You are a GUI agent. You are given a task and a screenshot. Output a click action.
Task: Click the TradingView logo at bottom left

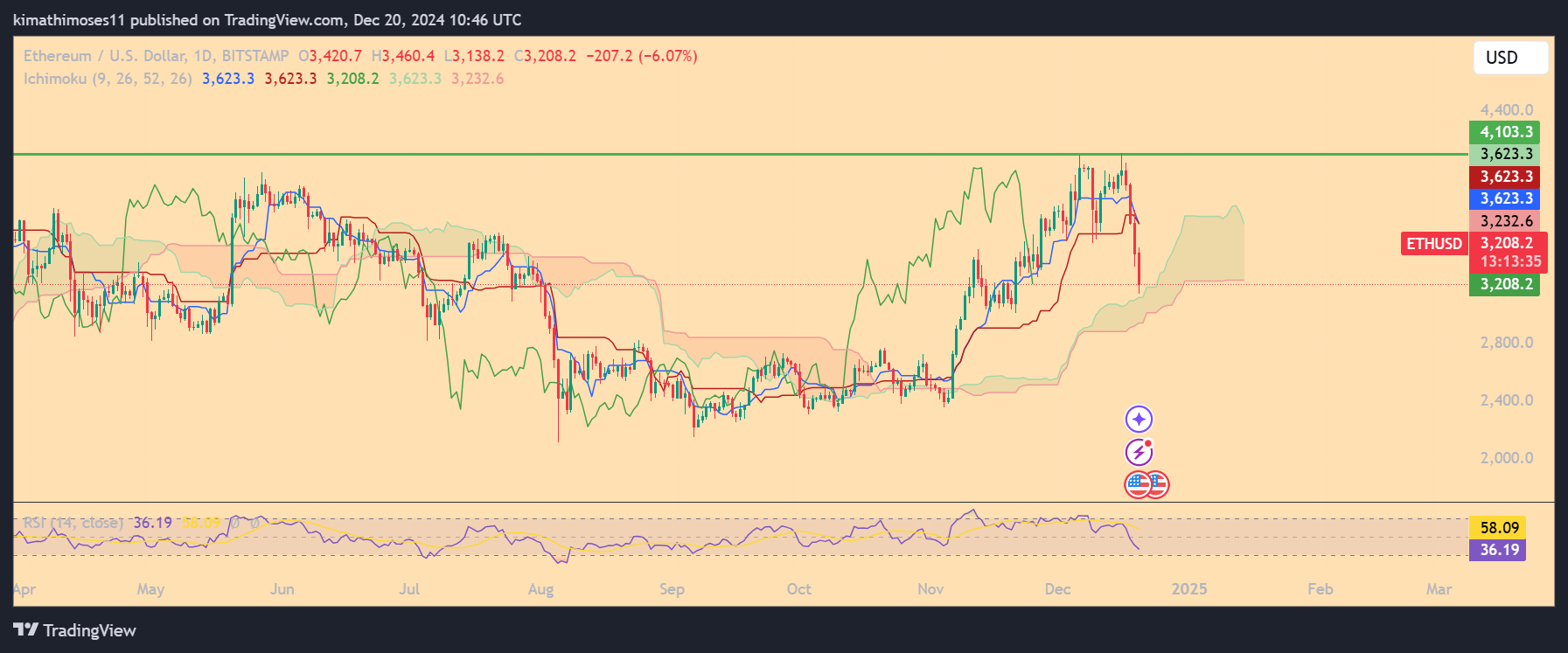coord(75,630)
